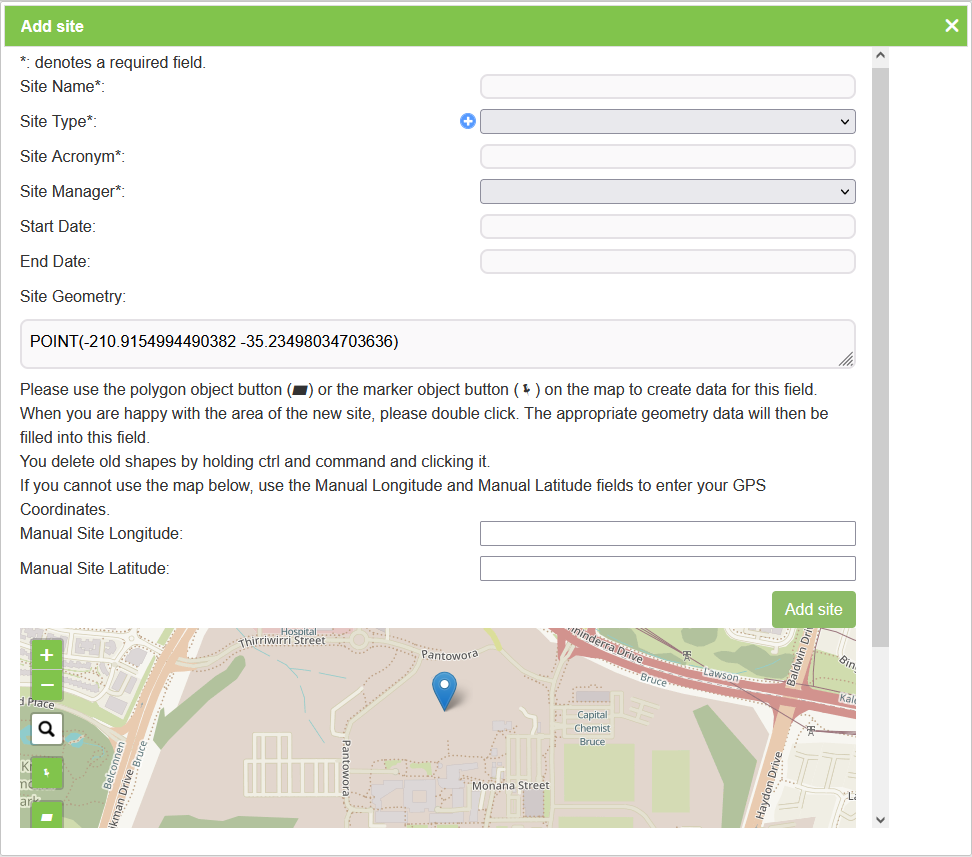This screenshot has height=857, width=972.
Task: Zoom out on the map
Action: tap(46, 685)
